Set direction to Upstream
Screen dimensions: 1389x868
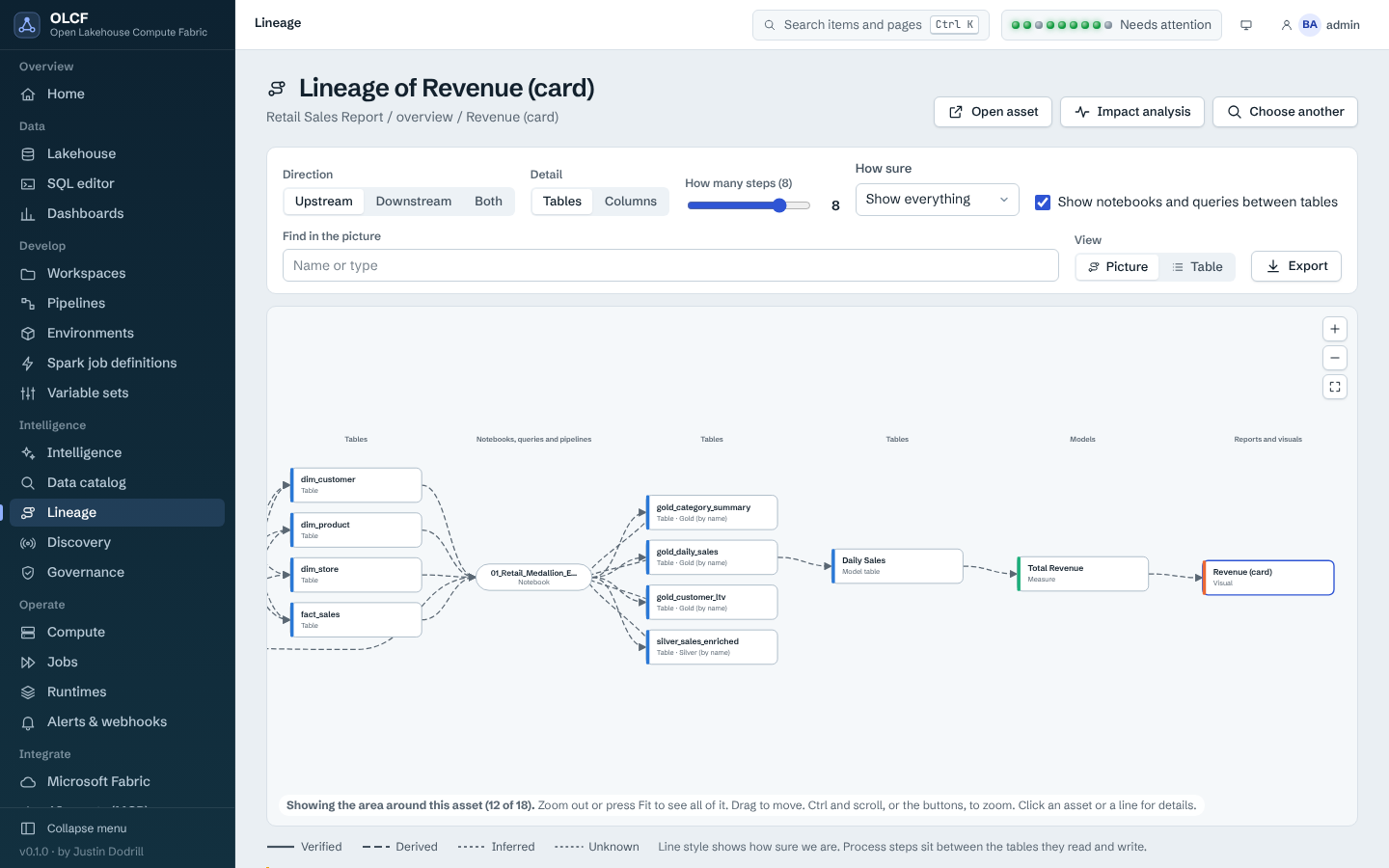coord(324,202)
